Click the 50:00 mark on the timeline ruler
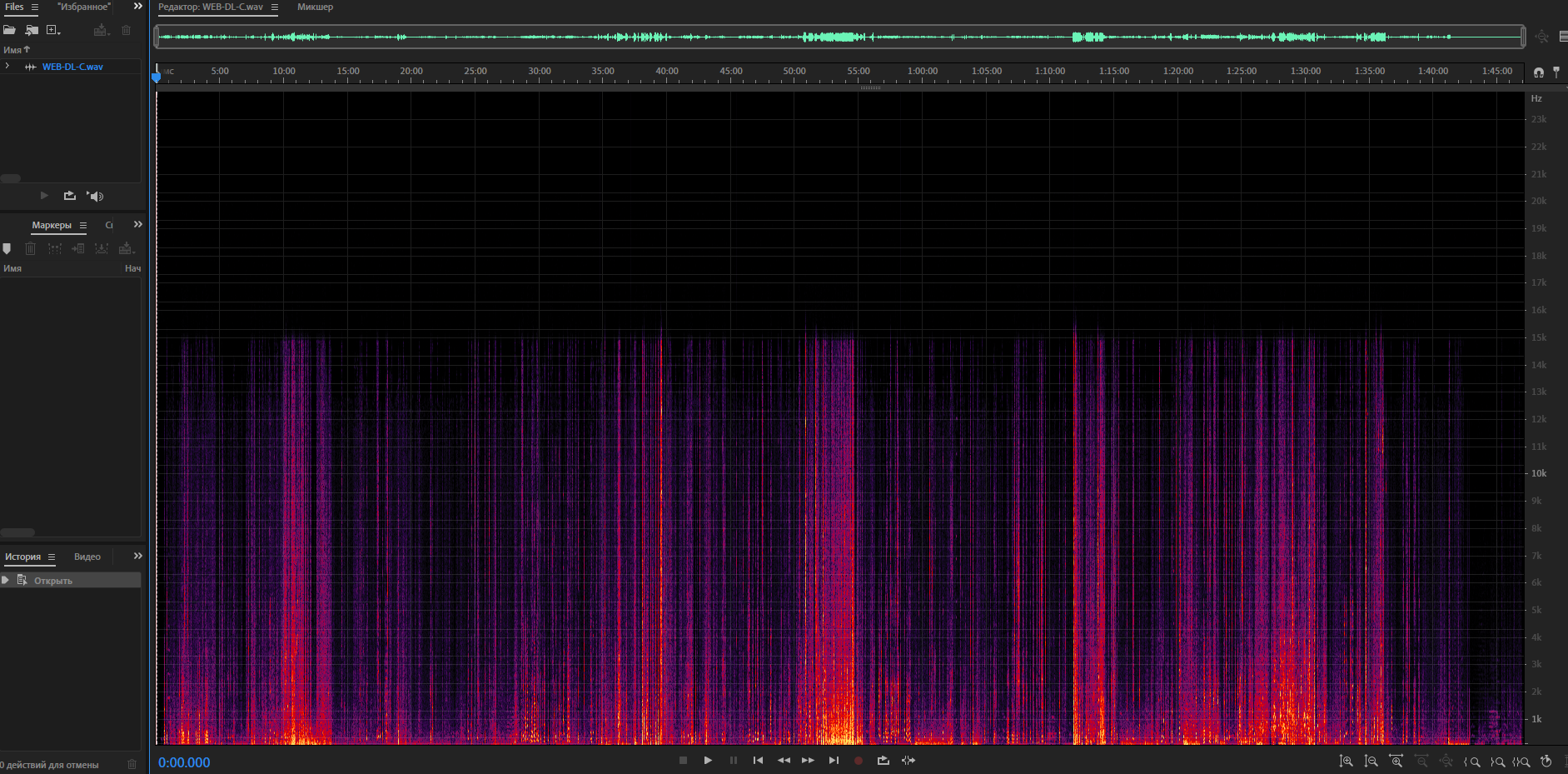 pyautogui.click(x=794, y=72)
